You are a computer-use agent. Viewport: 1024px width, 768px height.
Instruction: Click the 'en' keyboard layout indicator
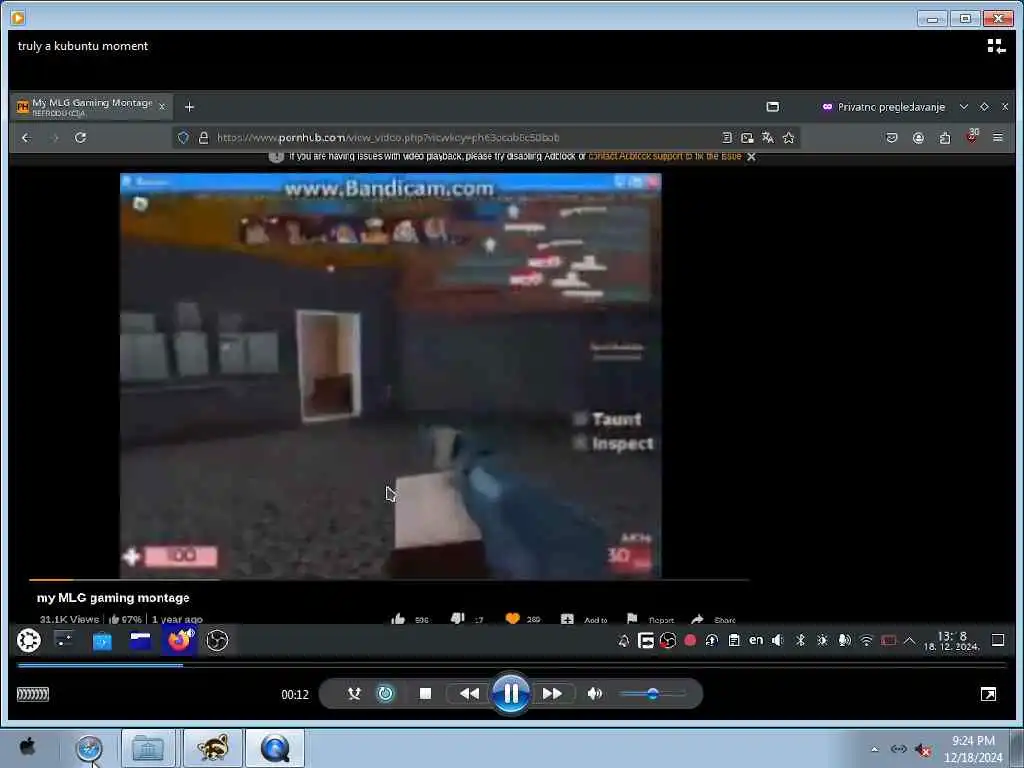click(x=756, y=640)
